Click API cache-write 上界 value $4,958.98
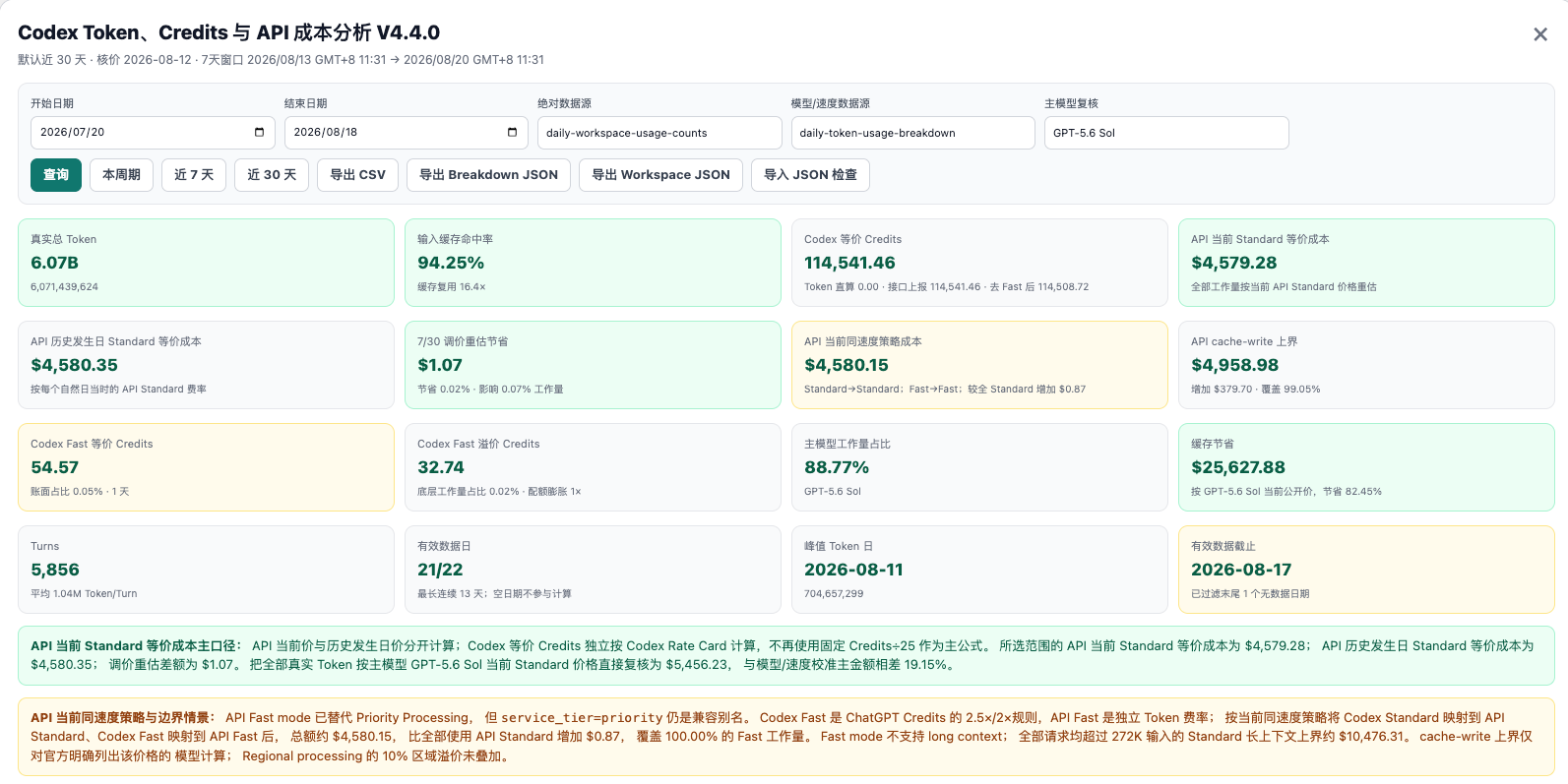The width and height of the screenshot is (1568, 784). pos(1234,365)
